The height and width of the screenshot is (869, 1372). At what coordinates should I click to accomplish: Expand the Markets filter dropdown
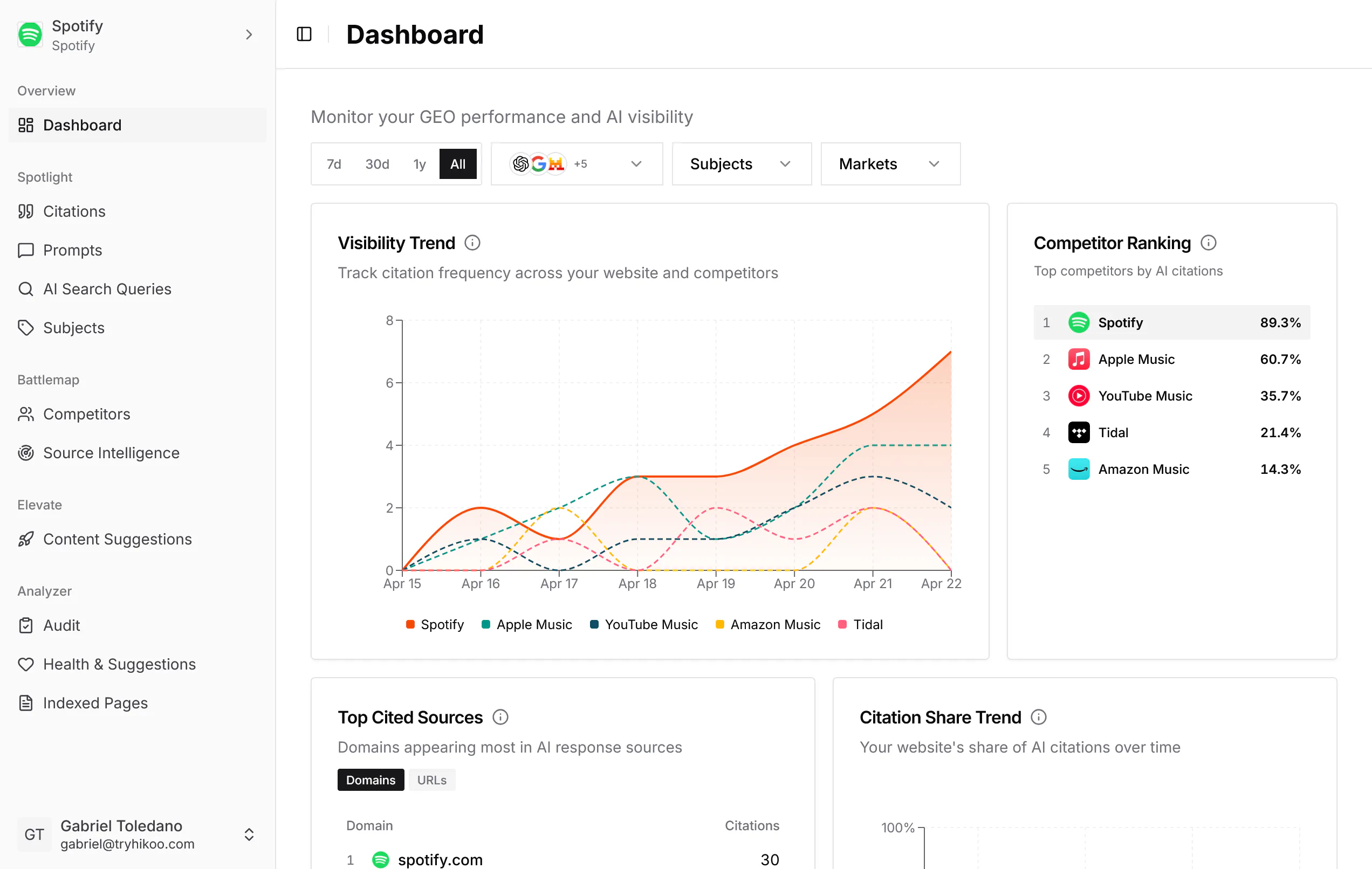click(890, 164)
